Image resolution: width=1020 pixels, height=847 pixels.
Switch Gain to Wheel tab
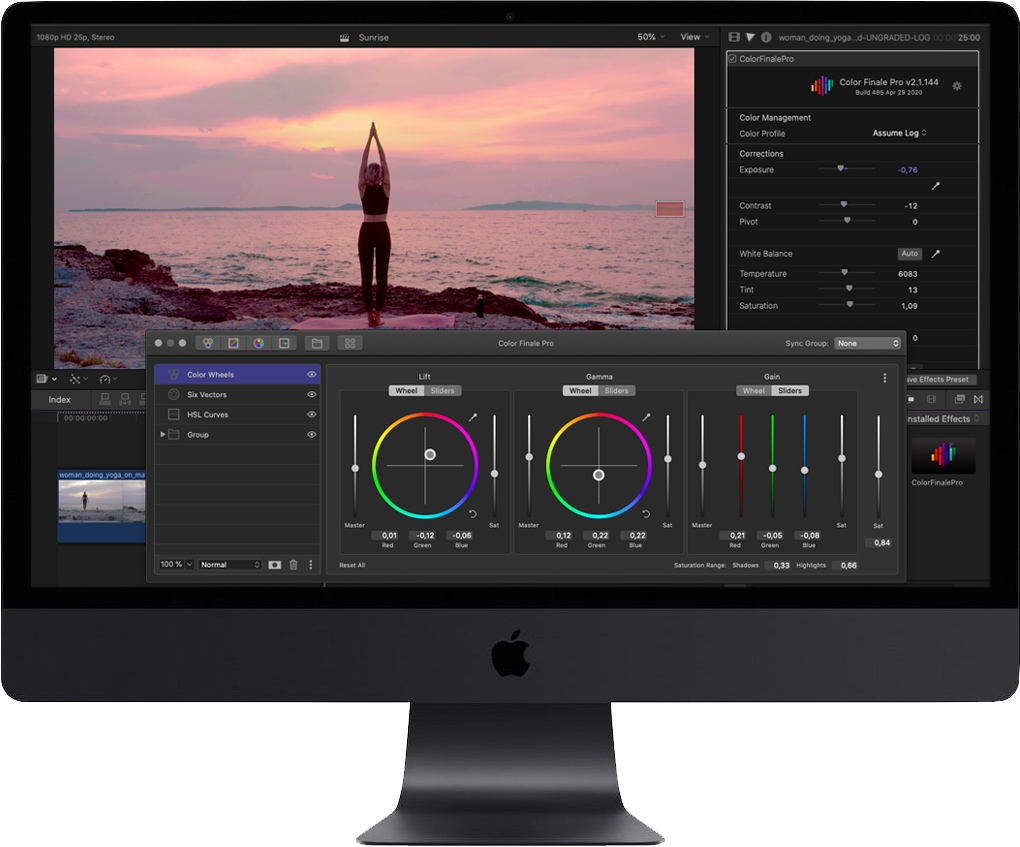pos(754,391)
